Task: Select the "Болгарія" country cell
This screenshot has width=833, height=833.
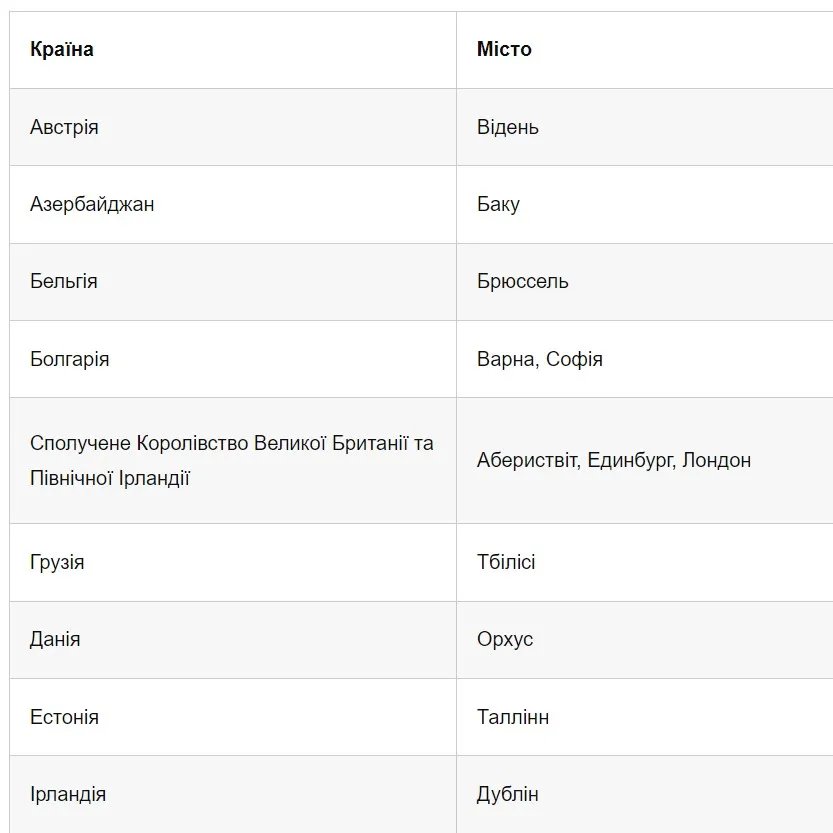Action: 70,359
